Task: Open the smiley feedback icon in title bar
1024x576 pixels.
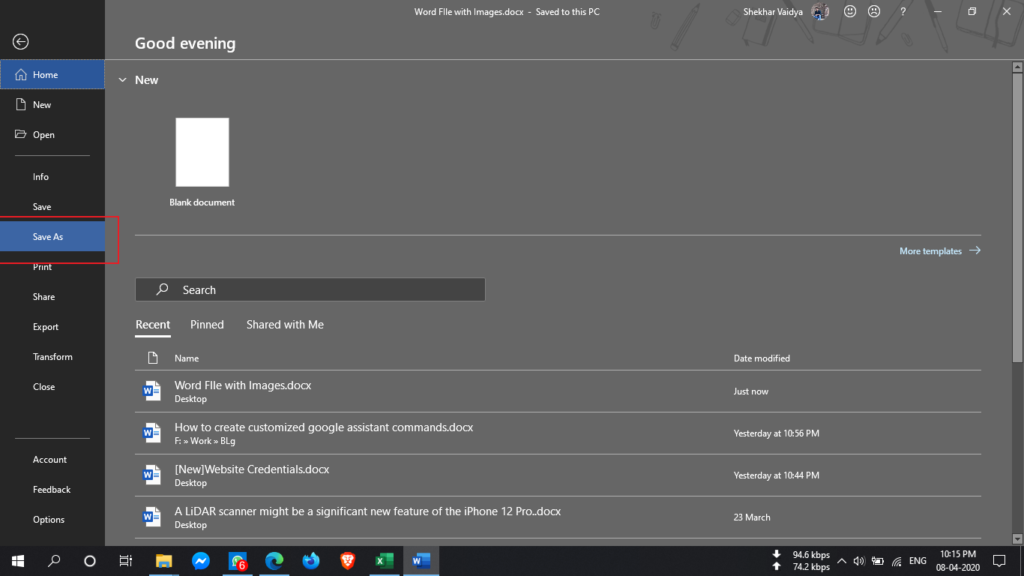Action: [851, 11]
